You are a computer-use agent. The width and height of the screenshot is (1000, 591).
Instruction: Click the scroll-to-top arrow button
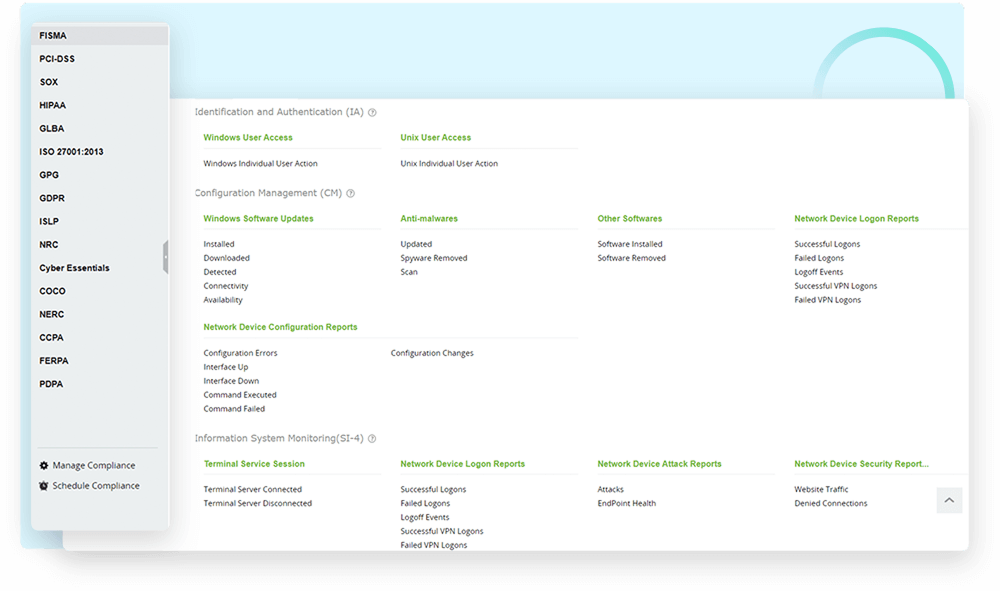949,500
